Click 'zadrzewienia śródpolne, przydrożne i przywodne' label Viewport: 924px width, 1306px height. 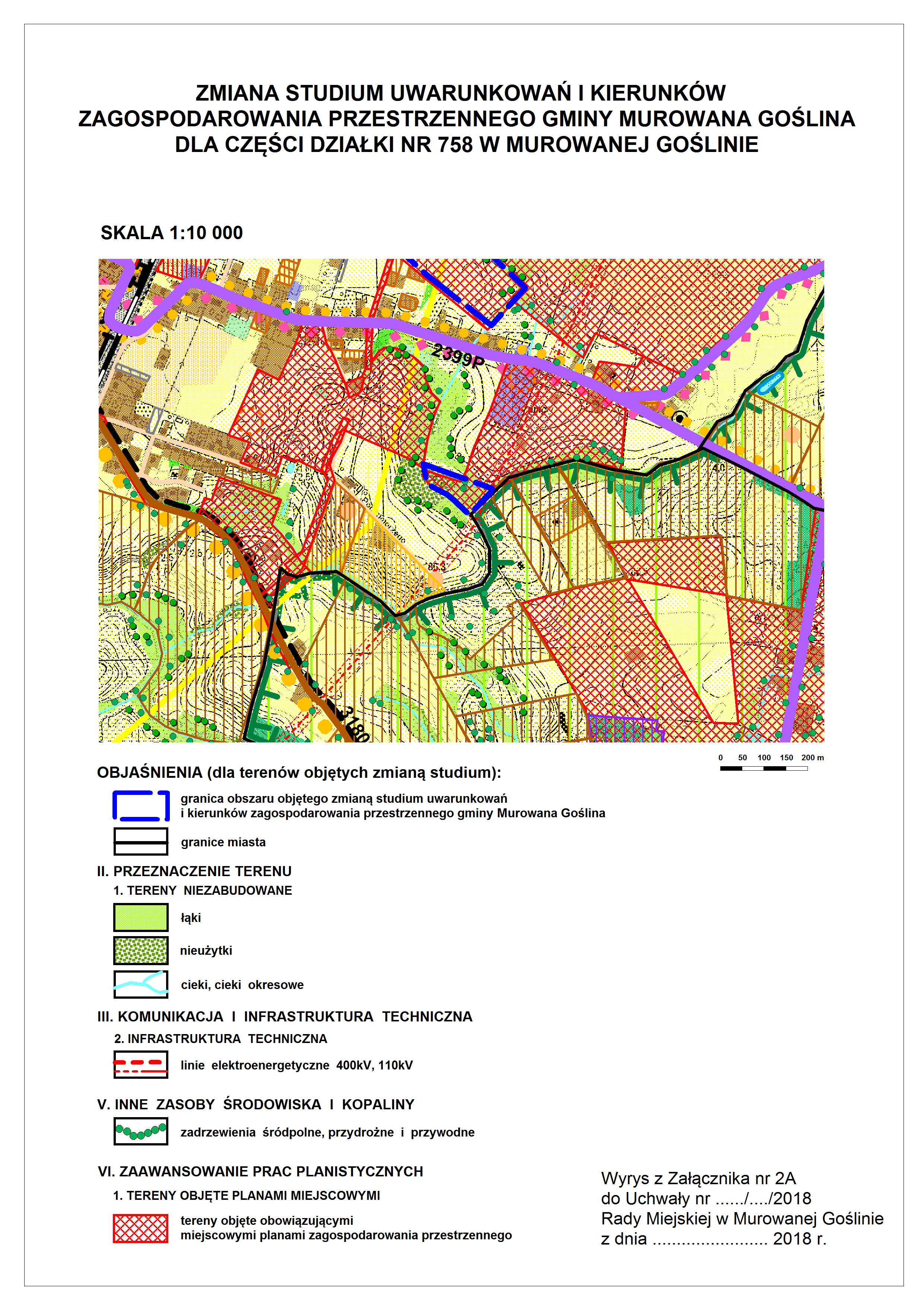coord(327,1132)
